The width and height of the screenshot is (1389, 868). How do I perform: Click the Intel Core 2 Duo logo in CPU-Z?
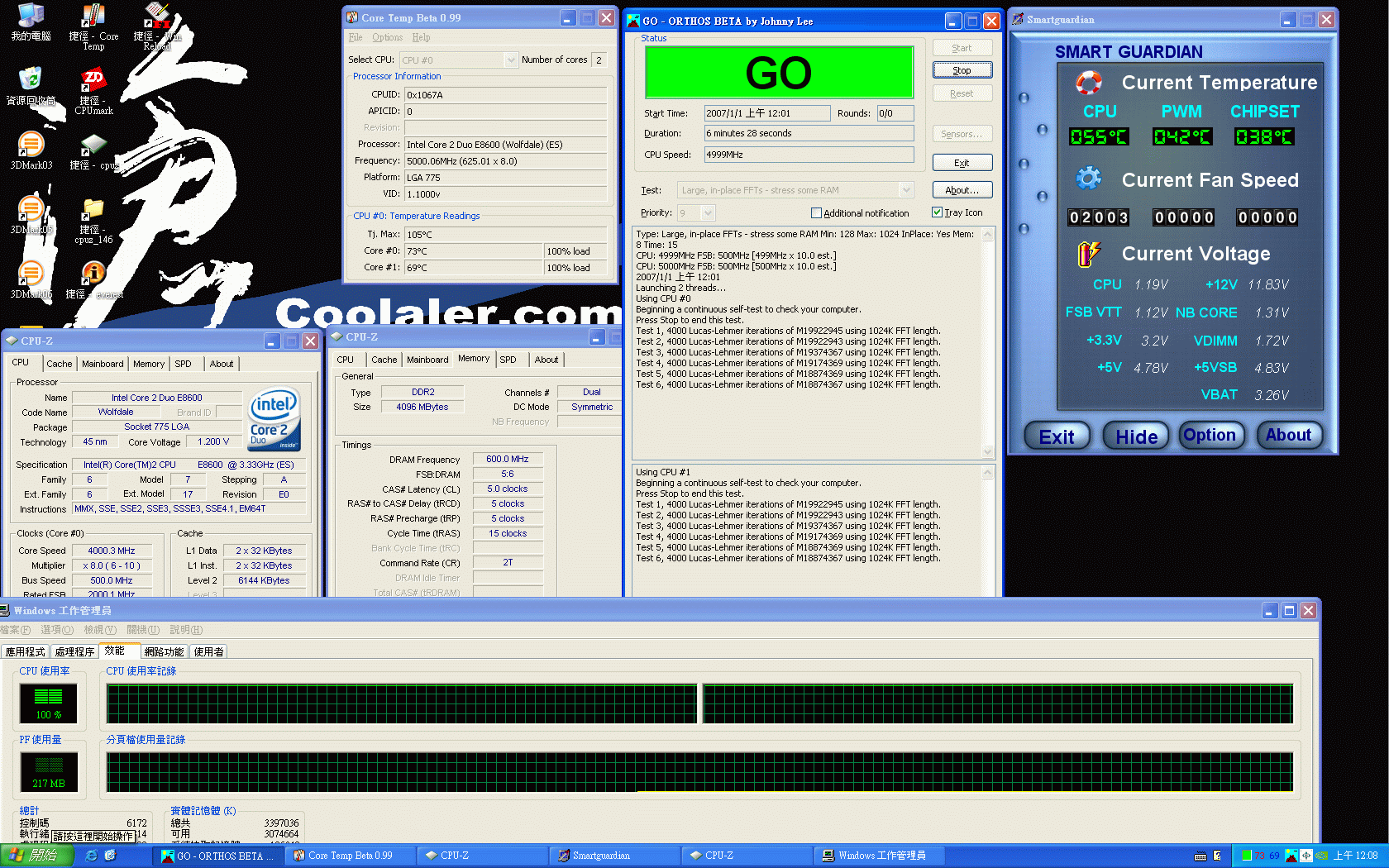click(x=274, y=420)
